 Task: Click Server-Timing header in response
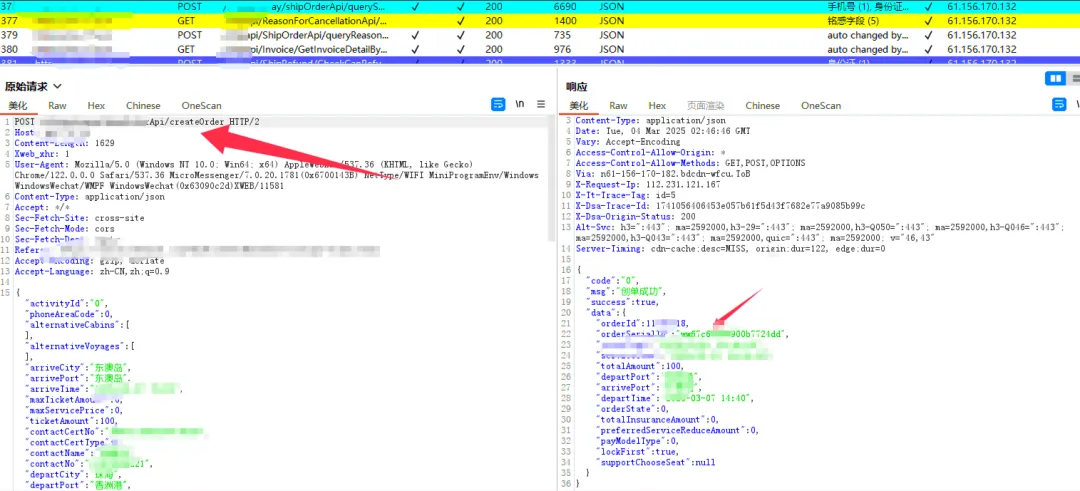730,249
